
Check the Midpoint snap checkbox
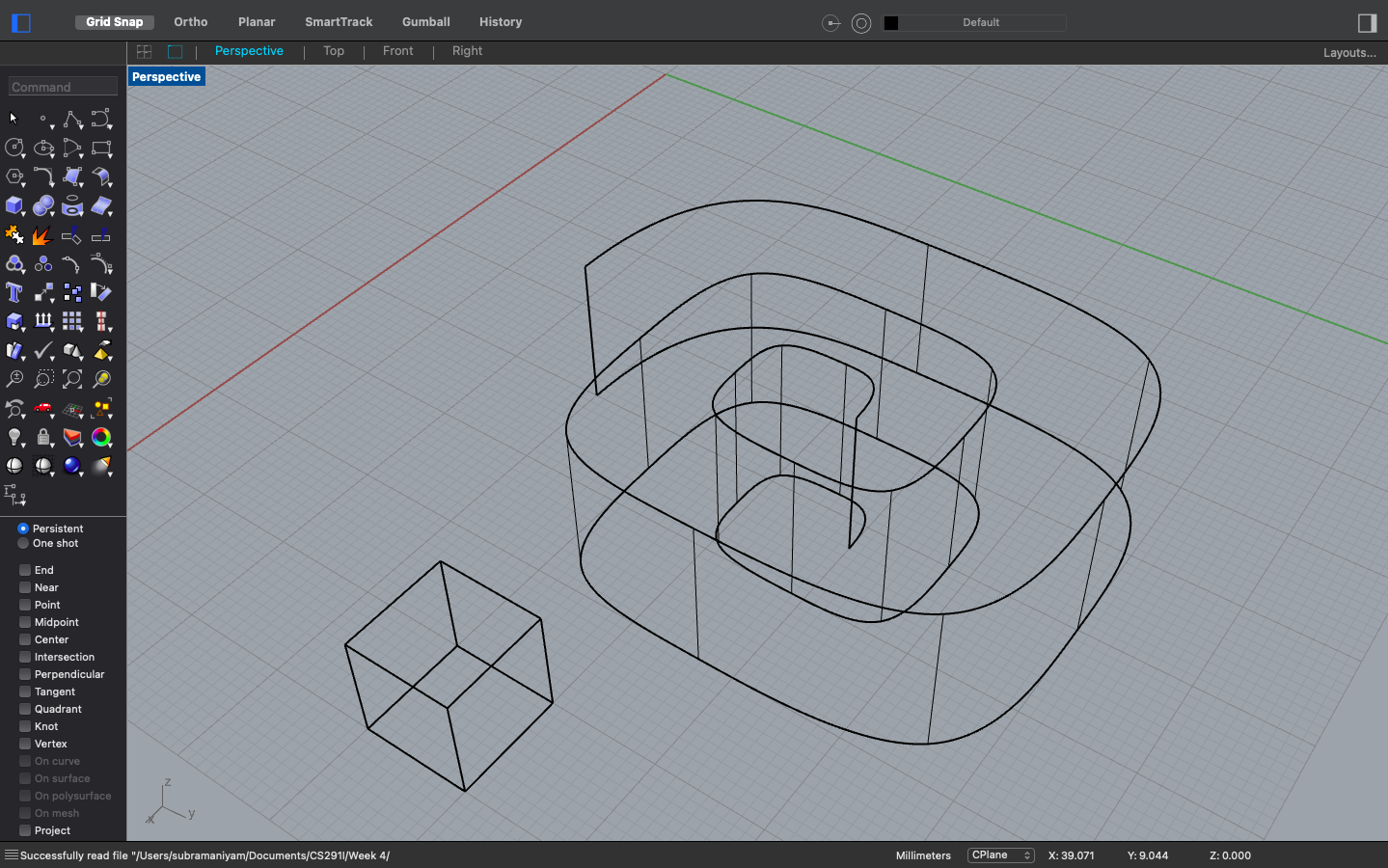[23, 622]
